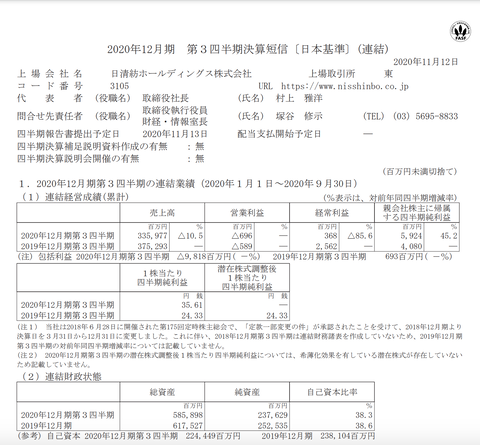Select 24.33 in 1株当たり四半期純利益 column
The image size is (480, 445).
click(x=192, y=315)
